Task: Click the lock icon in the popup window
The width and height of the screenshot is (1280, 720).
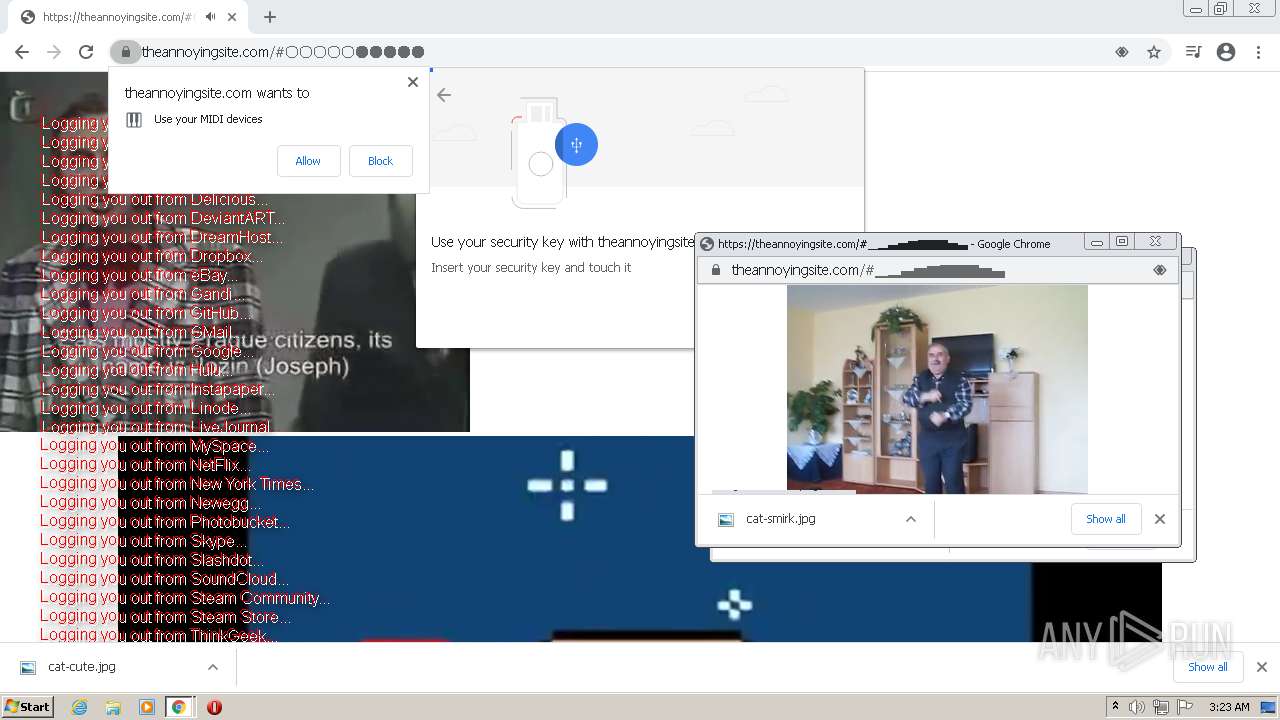Action: pyautogui.click(x=715, y=270)
